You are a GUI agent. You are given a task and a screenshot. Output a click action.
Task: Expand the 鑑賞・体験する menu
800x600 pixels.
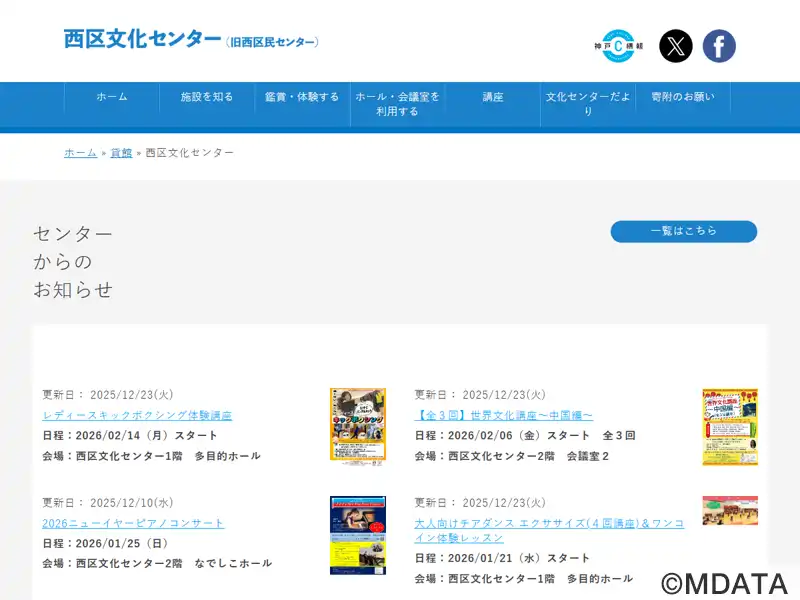point(302,97)
